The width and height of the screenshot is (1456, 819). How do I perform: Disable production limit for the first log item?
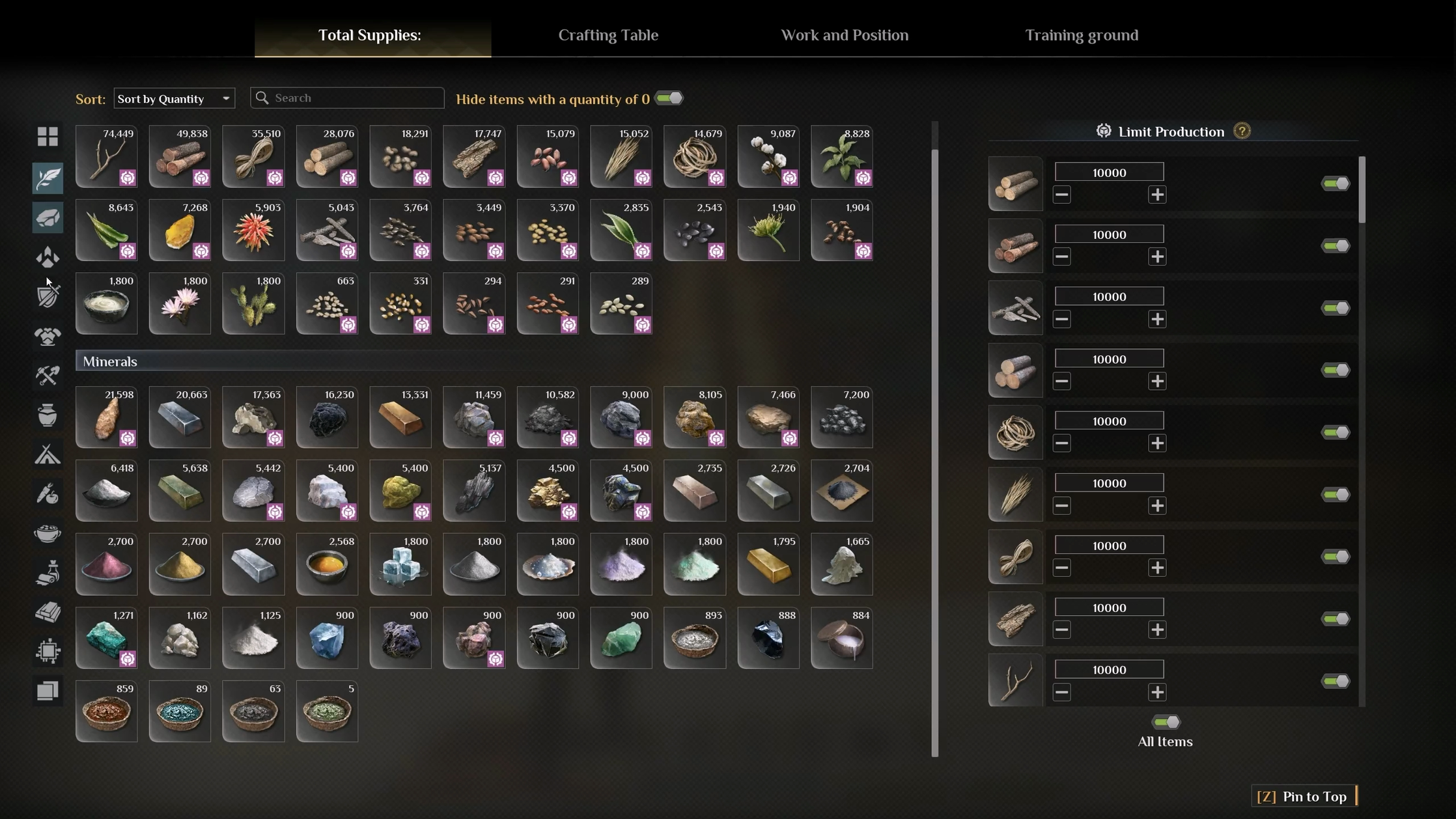coord(1335,184)
